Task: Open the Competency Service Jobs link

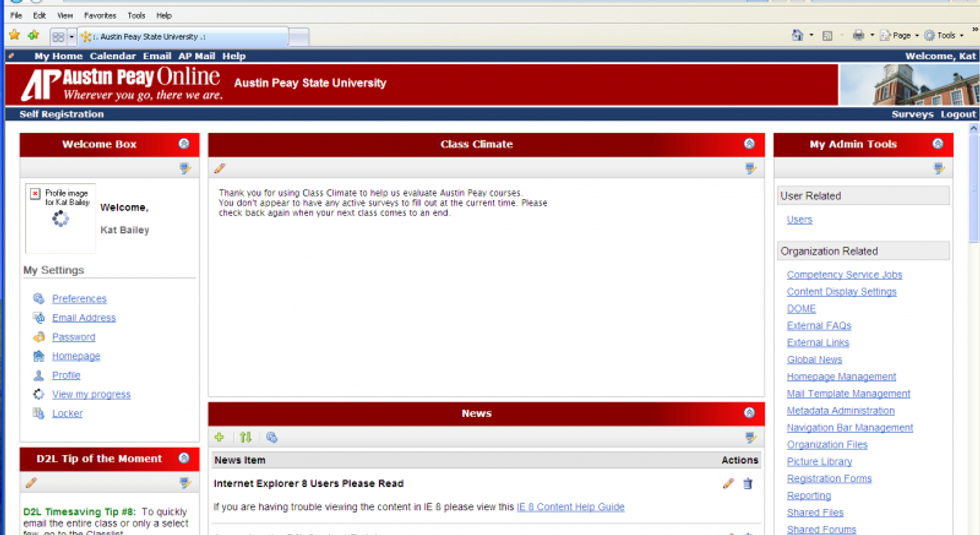Action: 844,275
